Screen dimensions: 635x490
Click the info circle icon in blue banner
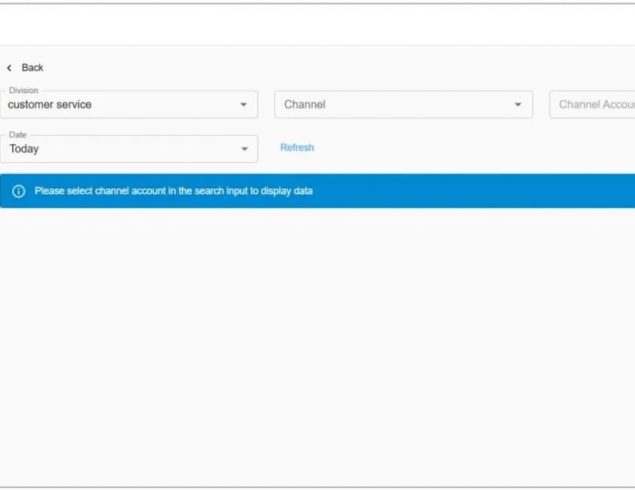point(18,191)
